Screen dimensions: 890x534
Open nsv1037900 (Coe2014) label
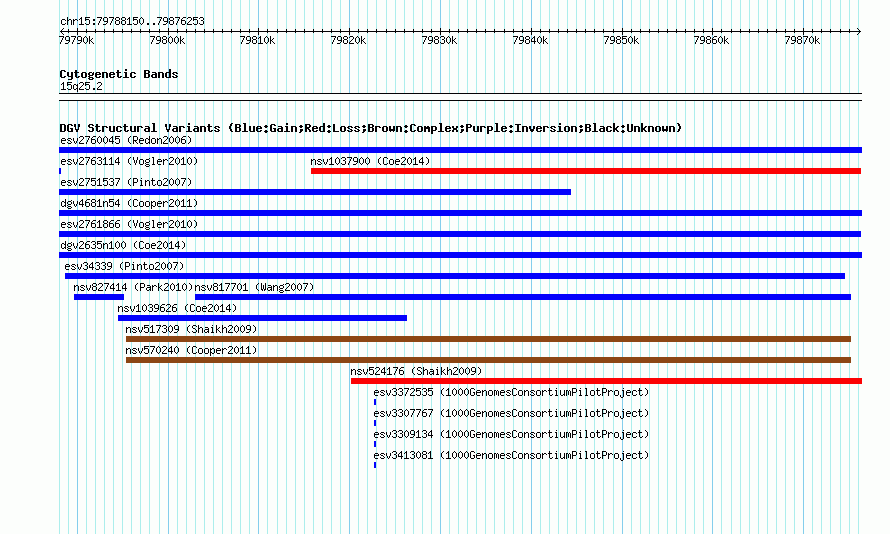pos(370,161)
